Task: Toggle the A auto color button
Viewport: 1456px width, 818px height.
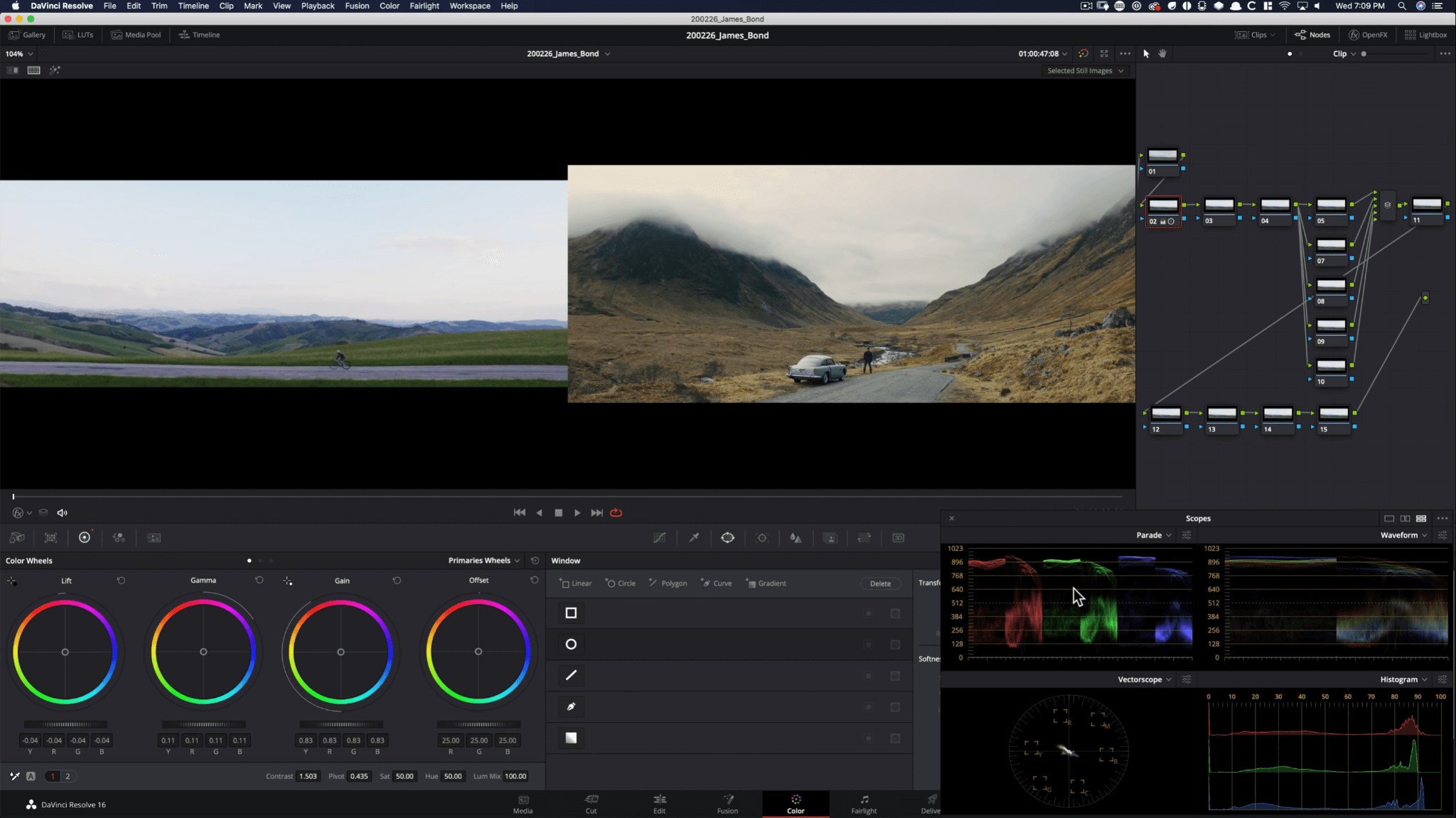Action: (31, 776)
